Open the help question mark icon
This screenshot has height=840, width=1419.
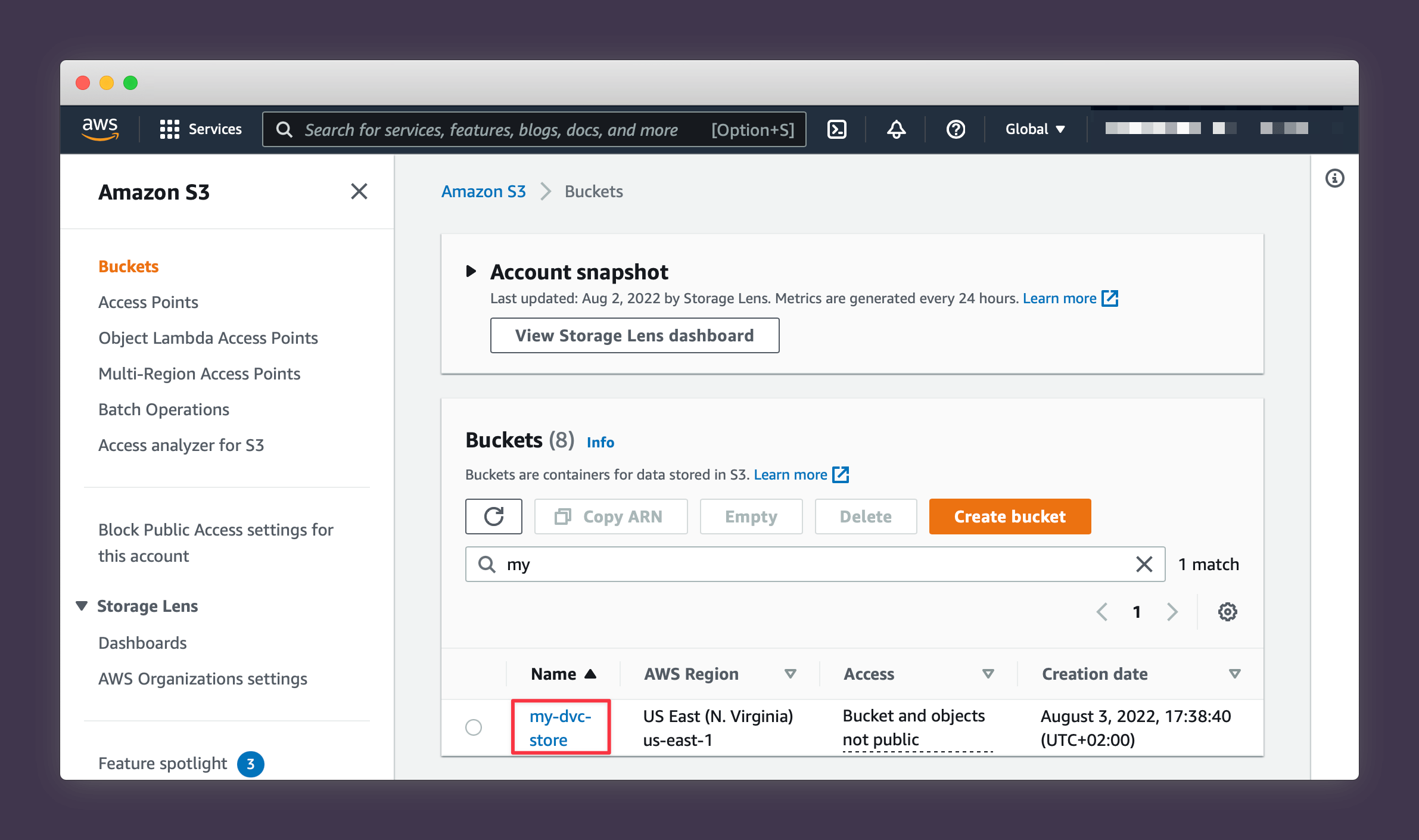(956, 129)
